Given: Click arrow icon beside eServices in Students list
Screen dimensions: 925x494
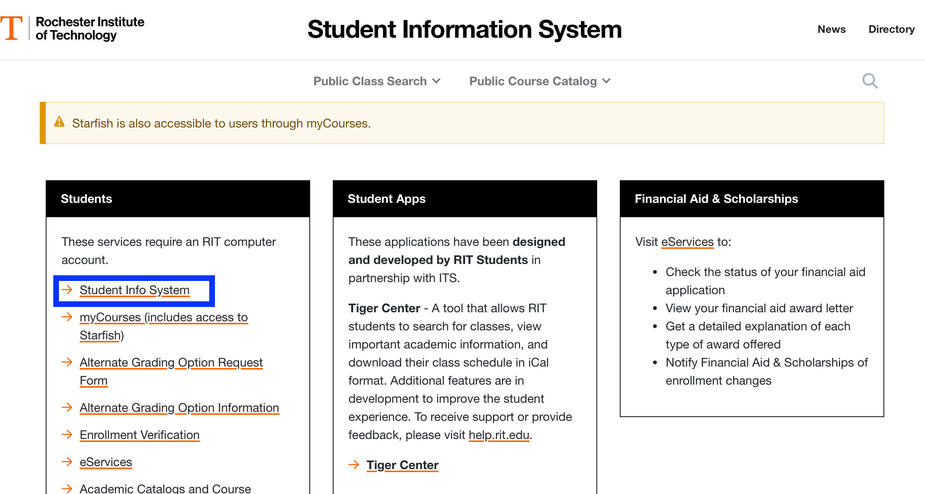Looking at the screenshot, I should coord(67,462).
